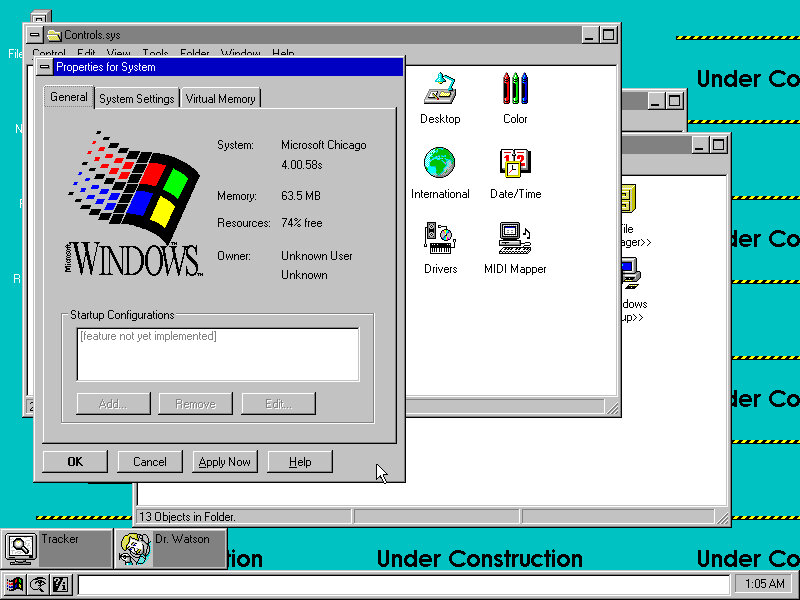Image resolution: width=800 pixels, height=600 pixels.
Task: Select the International globe icon
Action: [439, 163]
